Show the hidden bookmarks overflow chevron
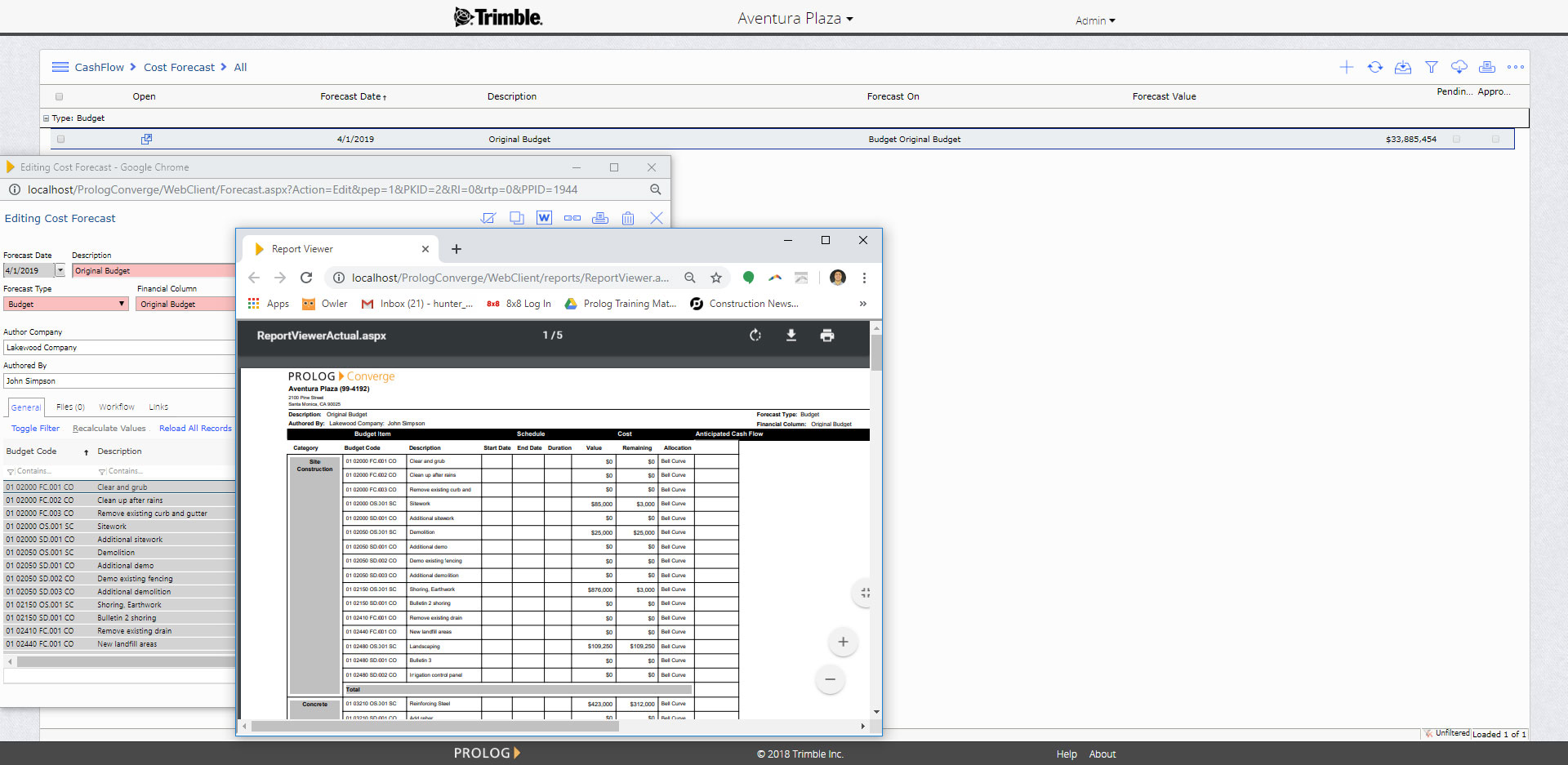The height and width of the screenshot is (765, 1568). click(863, 304)
